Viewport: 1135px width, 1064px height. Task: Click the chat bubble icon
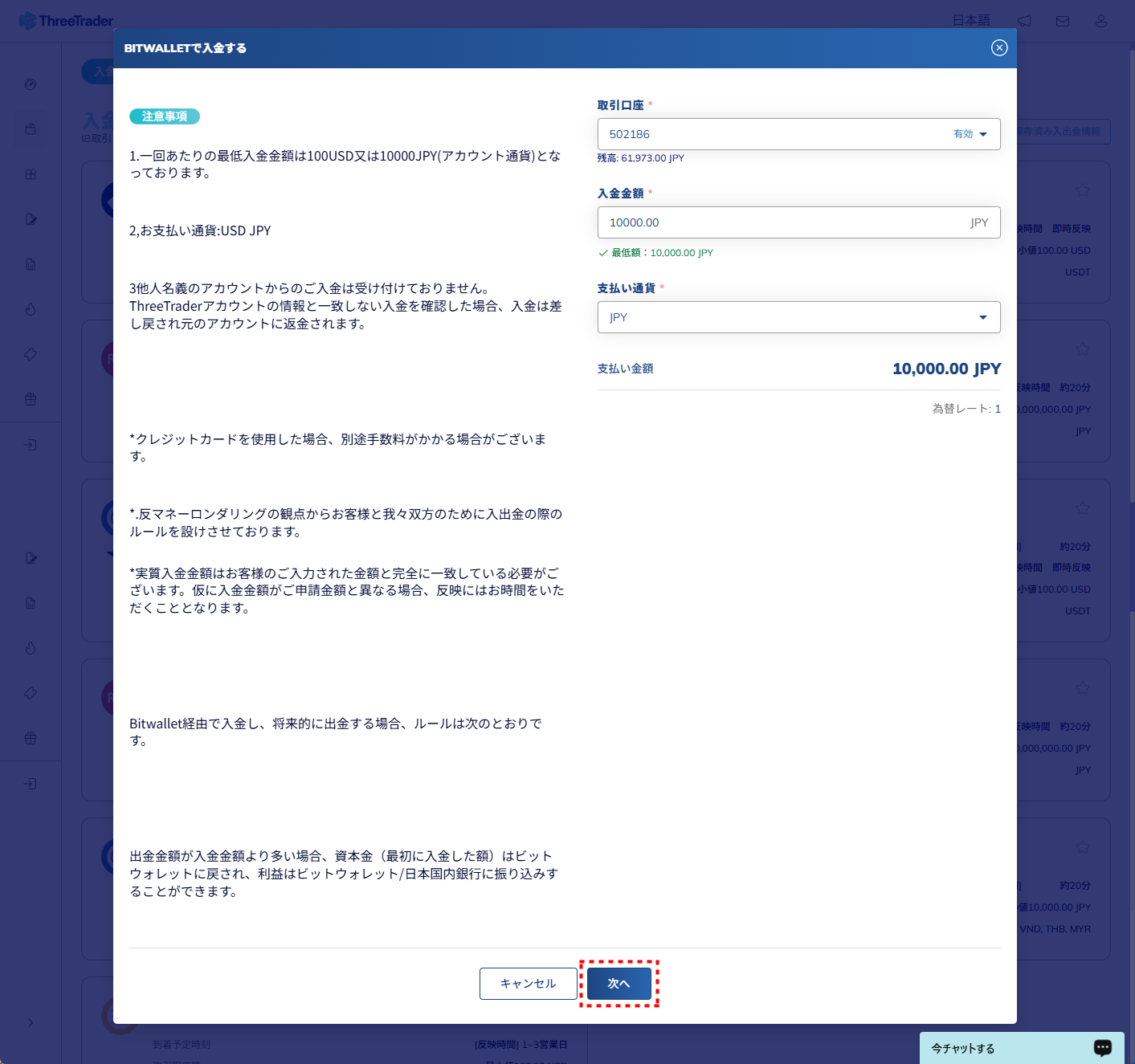(1103, 1048)
